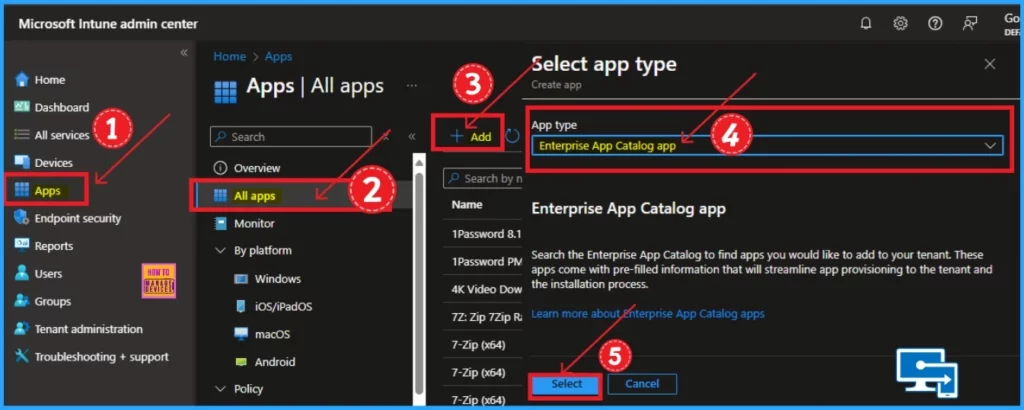Click the Refresh icon next to Add
Viewport: 1024px width, 410px height.
pyautogui.click(x=513, y=136)
